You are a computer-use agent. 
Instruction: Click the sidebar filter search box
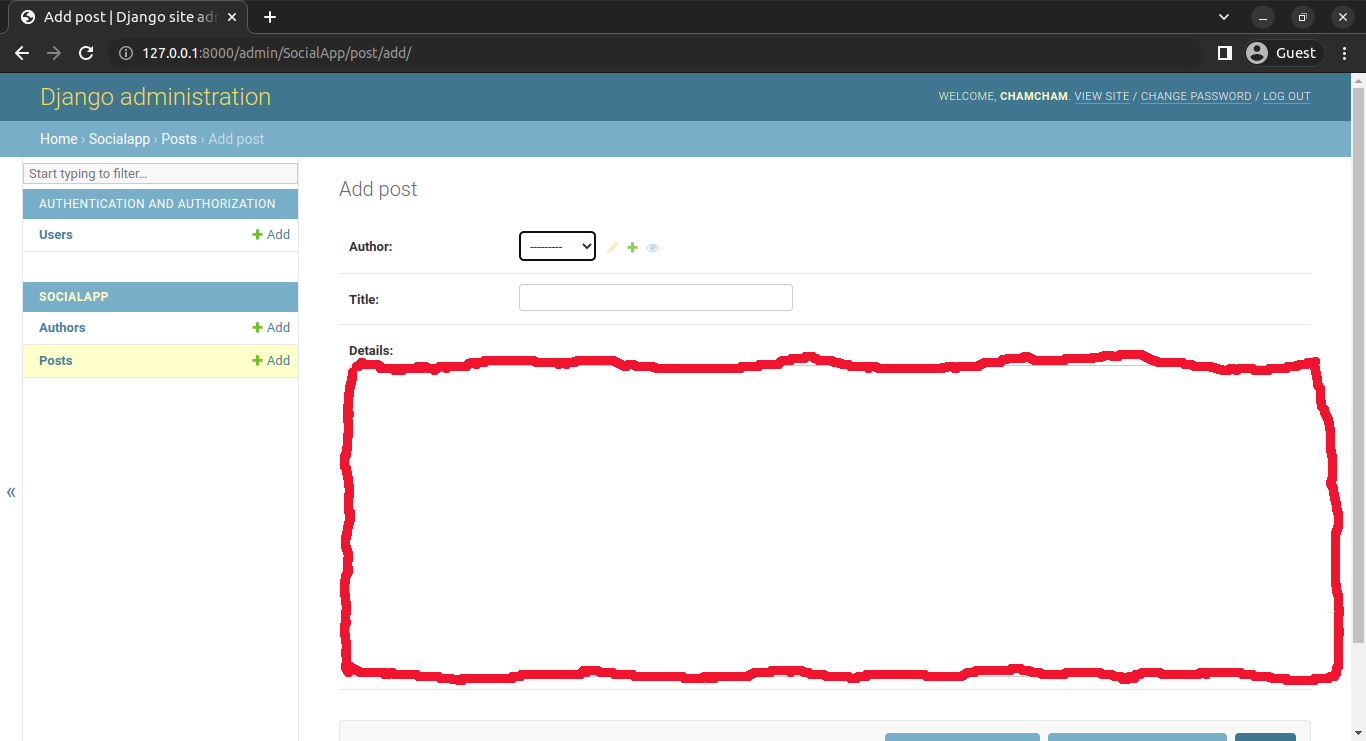(160, 173)
